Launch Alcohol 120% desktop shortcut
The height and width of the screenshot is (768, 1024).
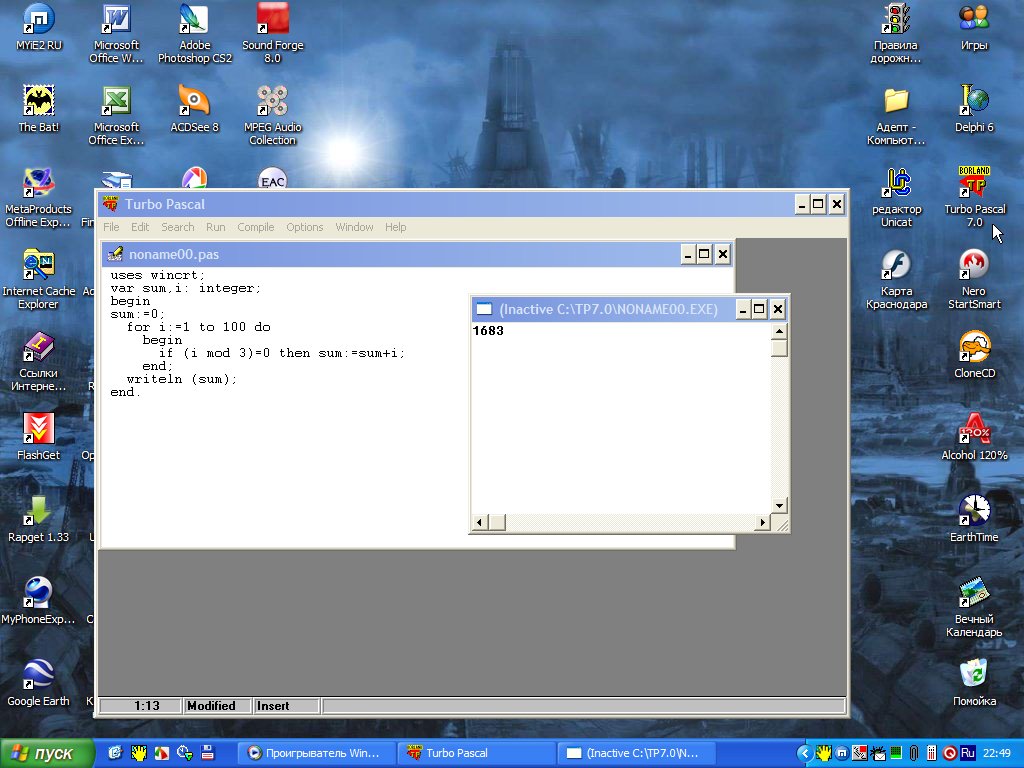tap(974, 430)
